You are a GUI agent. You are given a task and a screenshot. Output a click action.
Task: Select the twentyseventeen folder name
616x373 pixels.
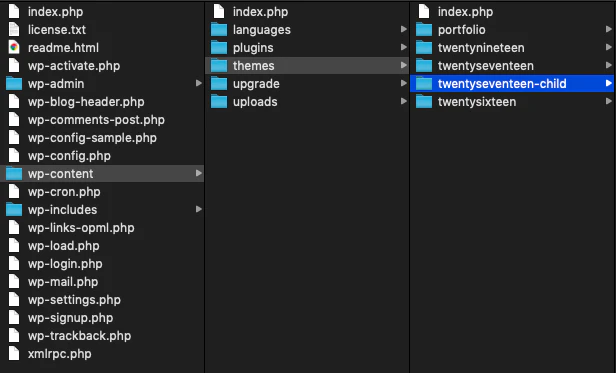(486, 66)
